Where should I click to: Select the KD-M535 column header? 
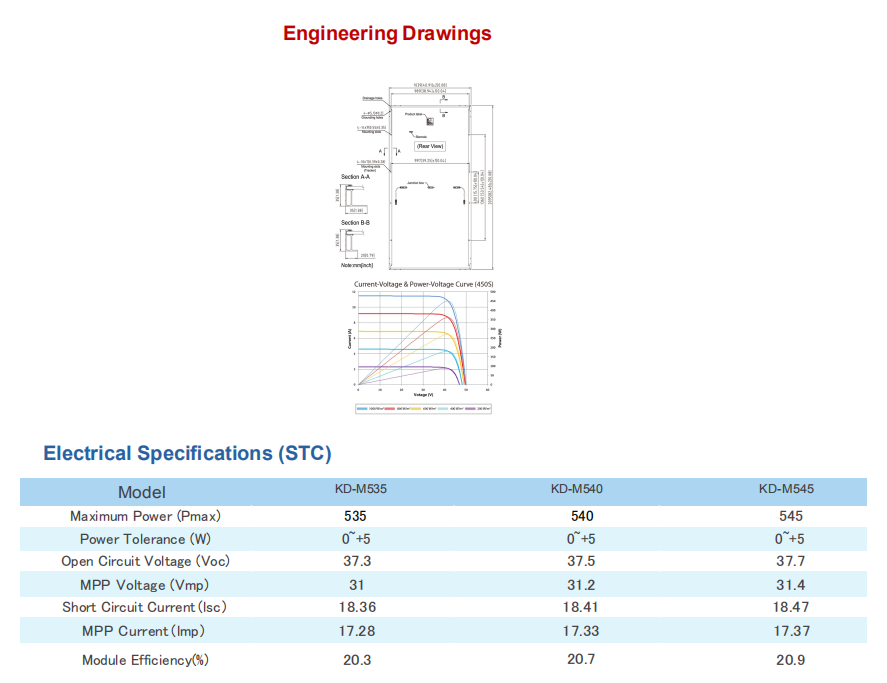pyautogui.click(x=360, y=490)
